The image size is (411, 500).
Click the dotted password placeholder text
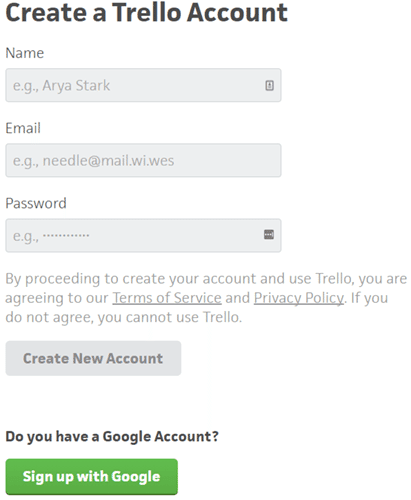pos(66,236)
